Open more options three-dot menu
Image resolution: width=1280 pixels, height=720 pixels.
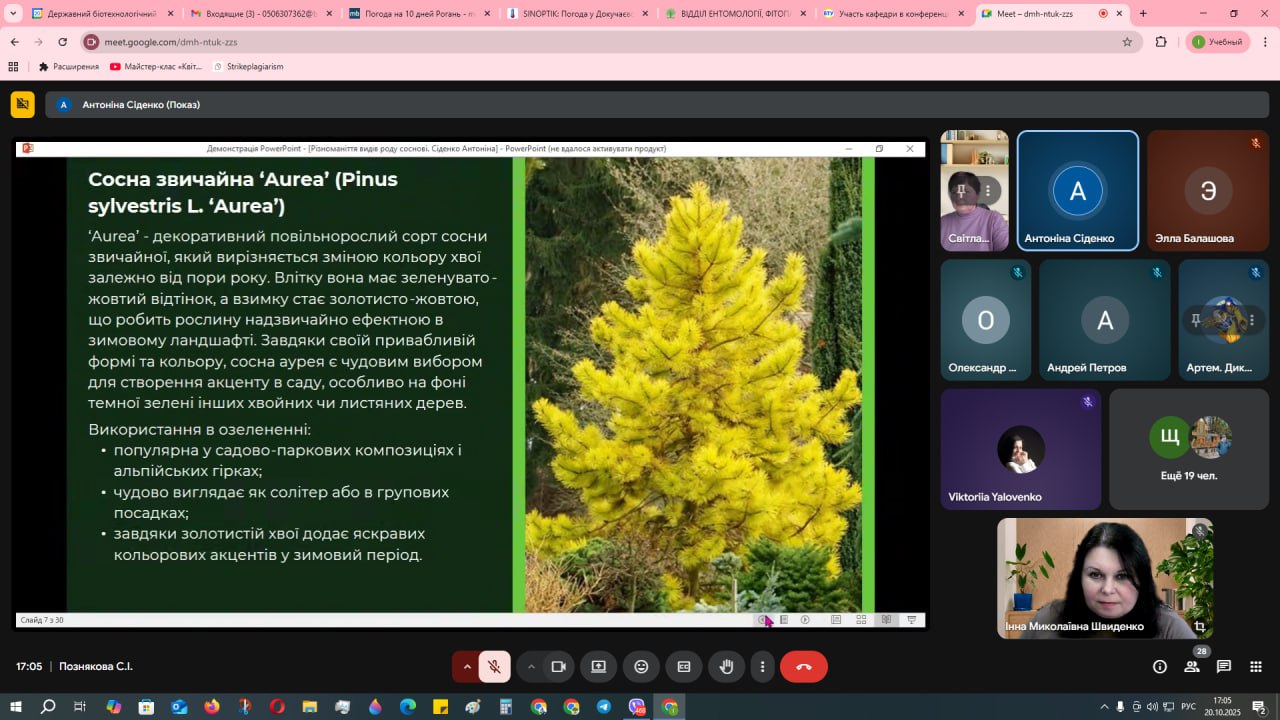tap(762, 667)
